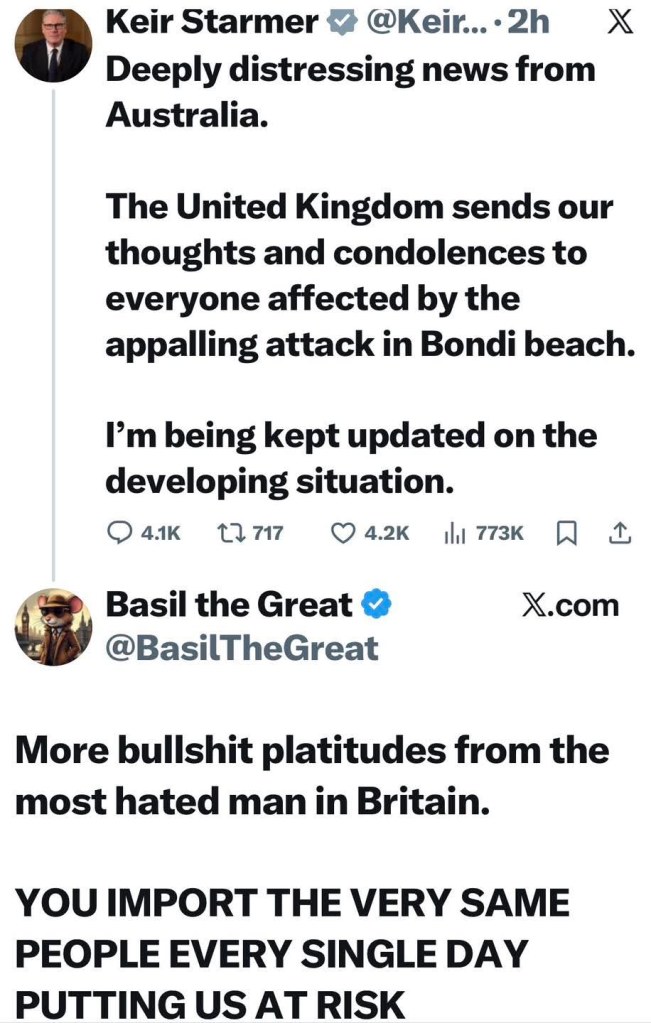Open Keir Starmer's profile photo
The image size is (651, 1023).
pos(54,46)
